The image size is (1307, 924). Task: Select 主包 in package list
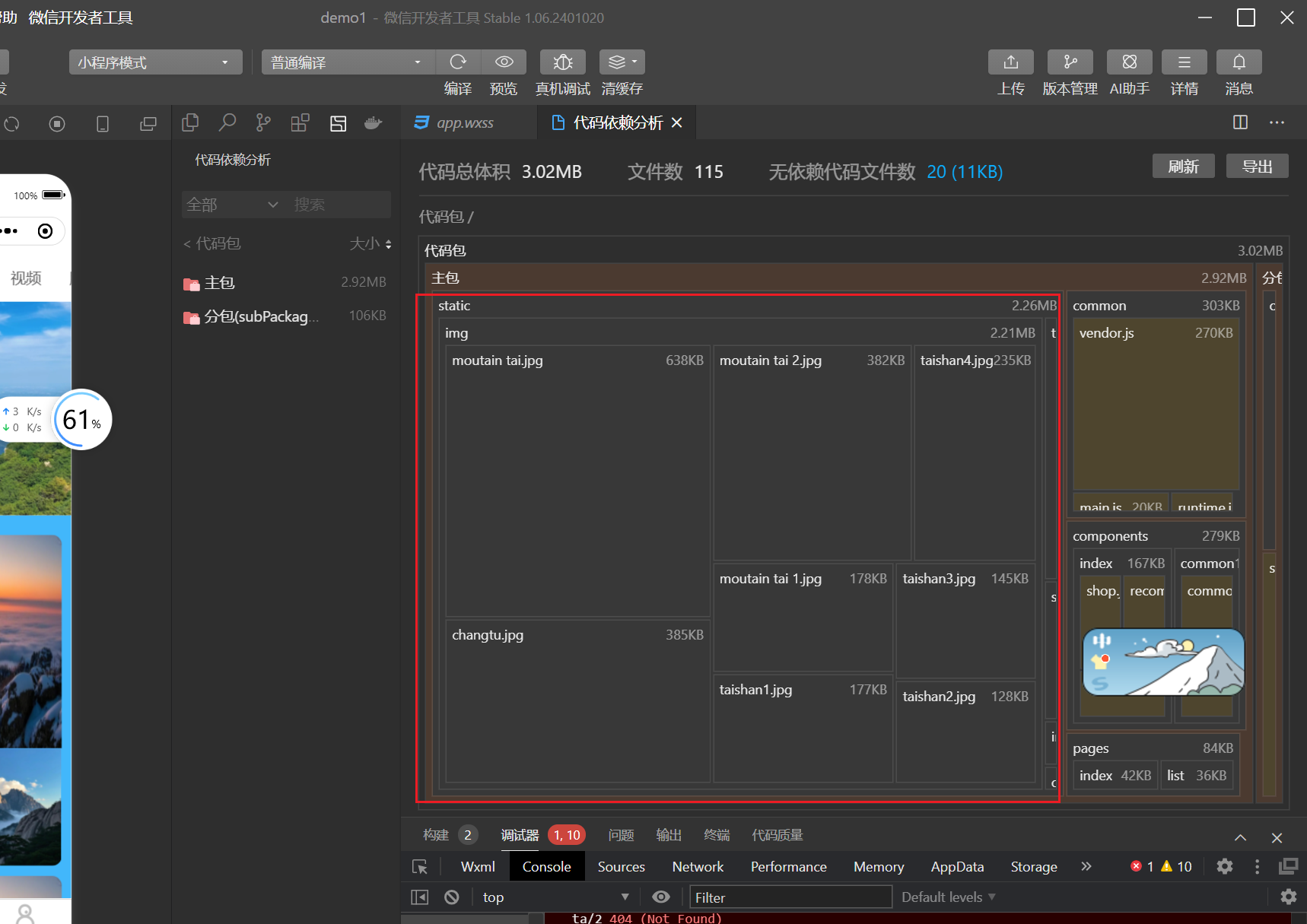(286, 282)
